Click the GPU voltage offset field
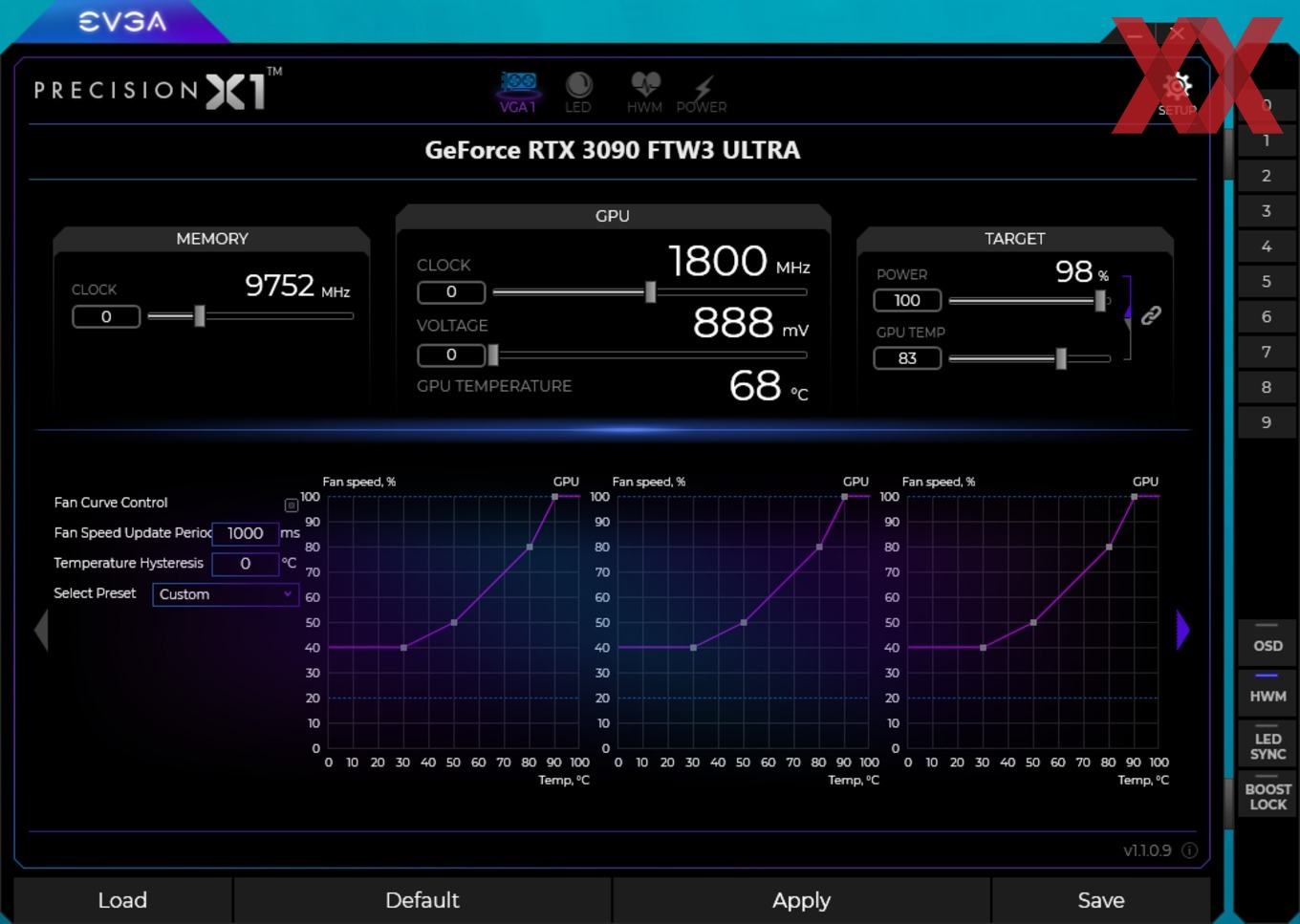Screen dimensions: 1300x924 click(451, 355)
